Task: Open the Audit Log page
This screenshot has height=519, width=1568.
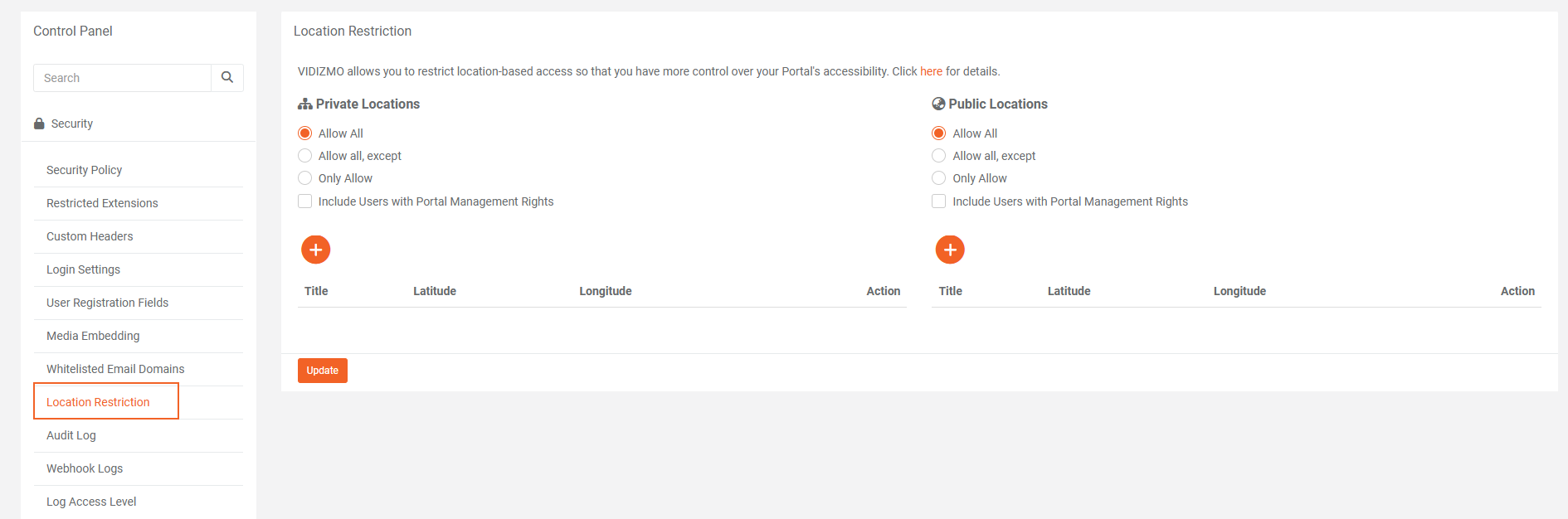Action: tap(71, 435)
